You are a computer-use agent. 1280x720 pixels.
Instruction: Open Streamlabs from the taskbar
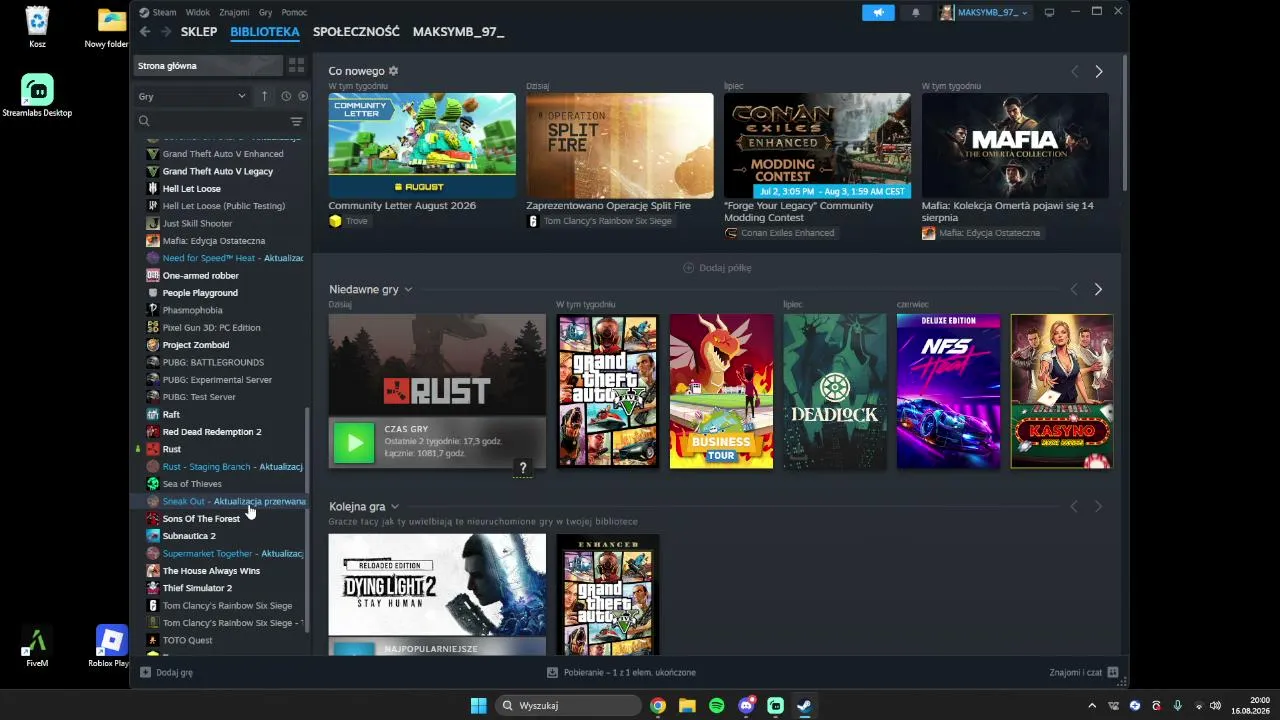775,705
